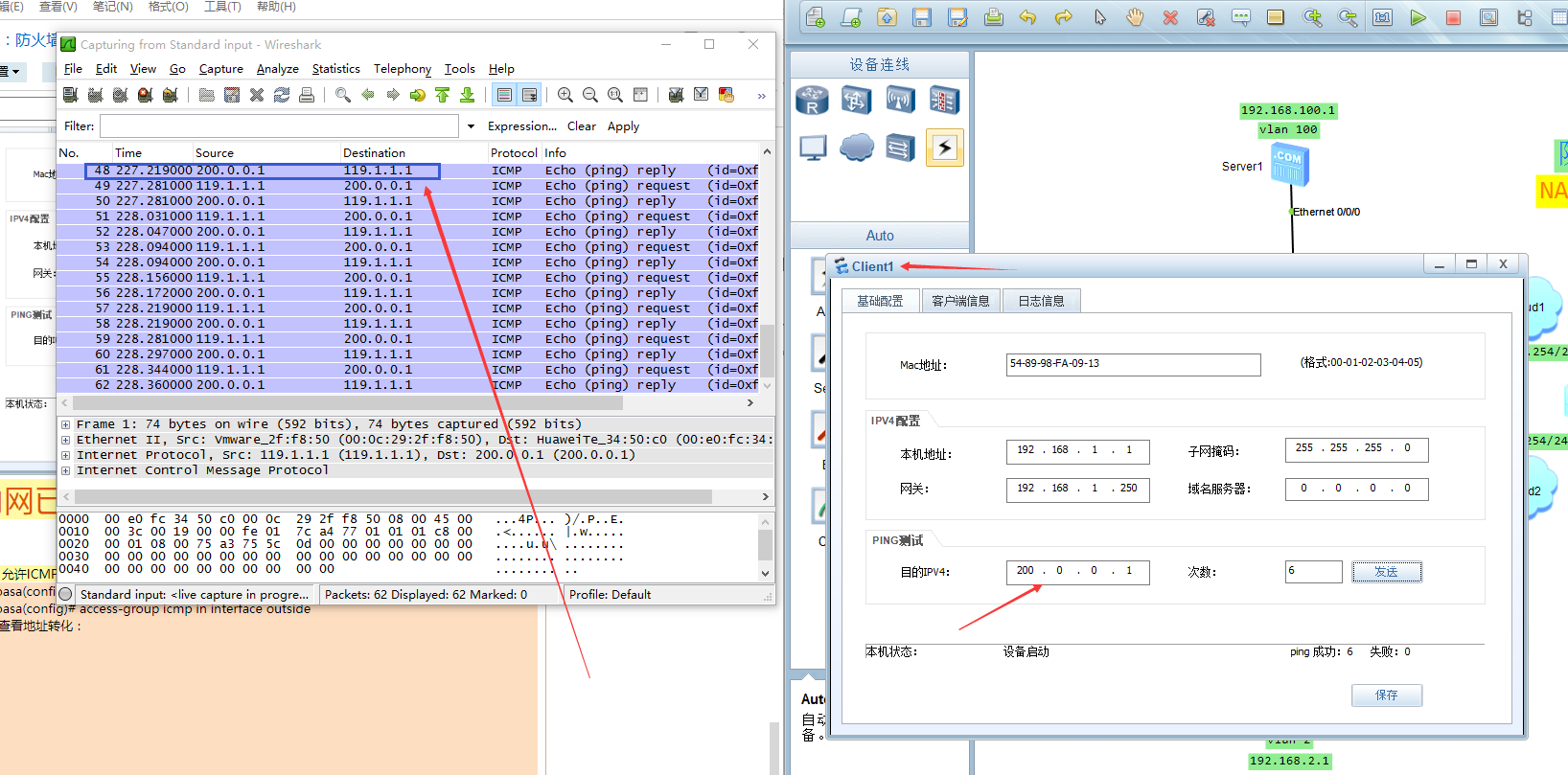The width and height of the screenshot is (1568, 775).
Task: Click Wireshark print packets icon
Action: click(x=307, y=95)
